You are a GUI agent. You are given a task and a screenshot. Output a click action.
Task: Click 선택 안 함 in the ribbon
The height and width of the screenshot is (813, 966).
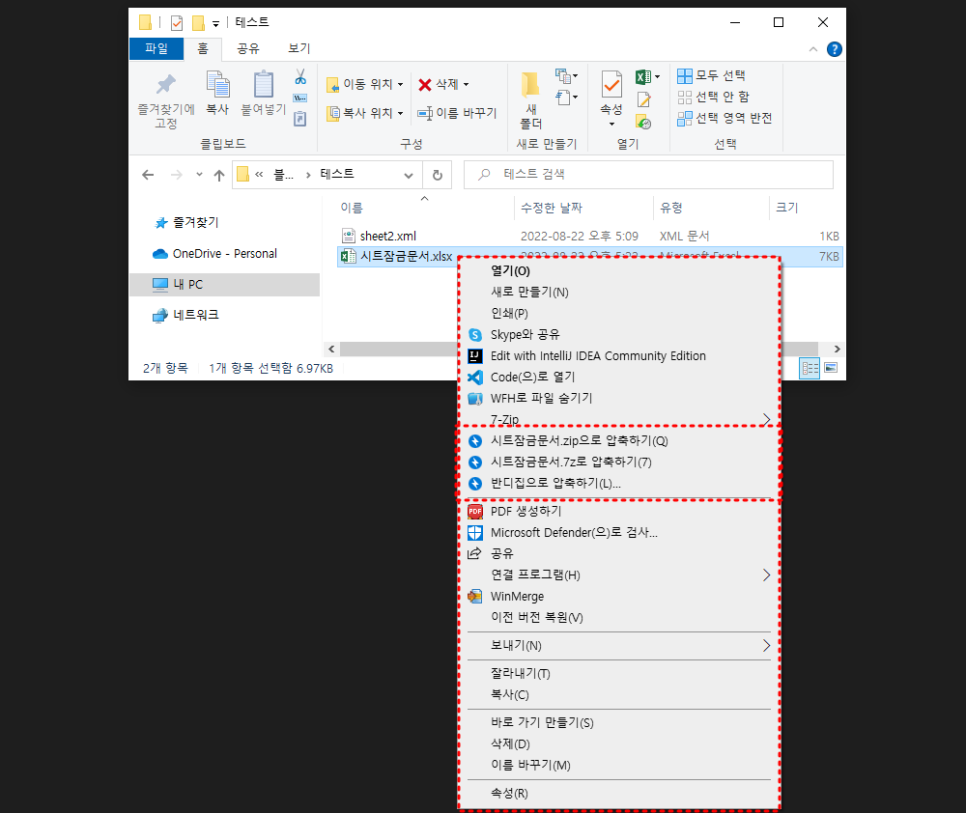(713, 97)
